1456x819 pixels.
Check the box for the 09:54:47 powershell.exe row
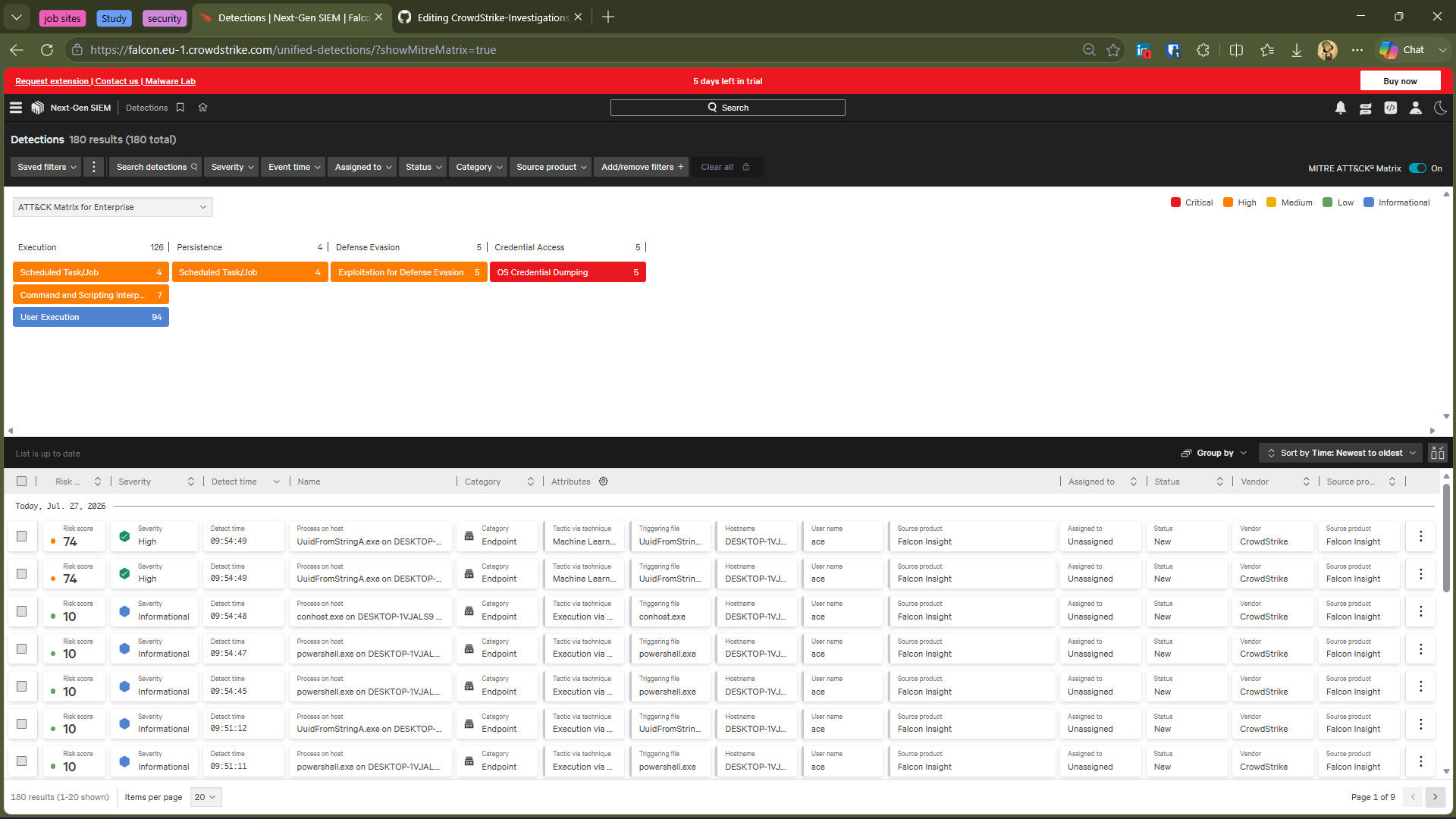point(21,649)
